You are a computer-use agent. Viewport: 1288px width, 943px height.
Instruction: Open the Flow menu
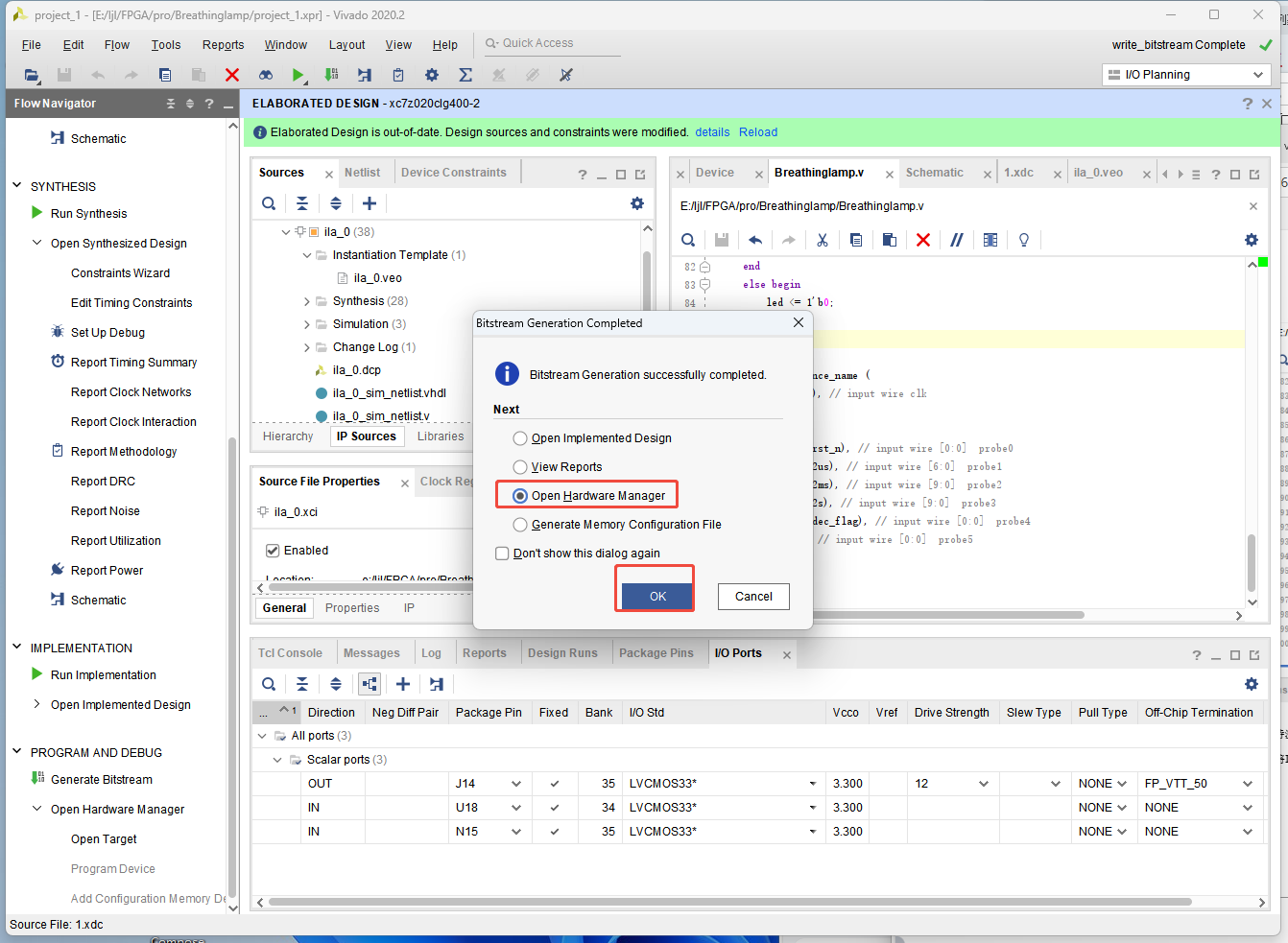[117, 45]
